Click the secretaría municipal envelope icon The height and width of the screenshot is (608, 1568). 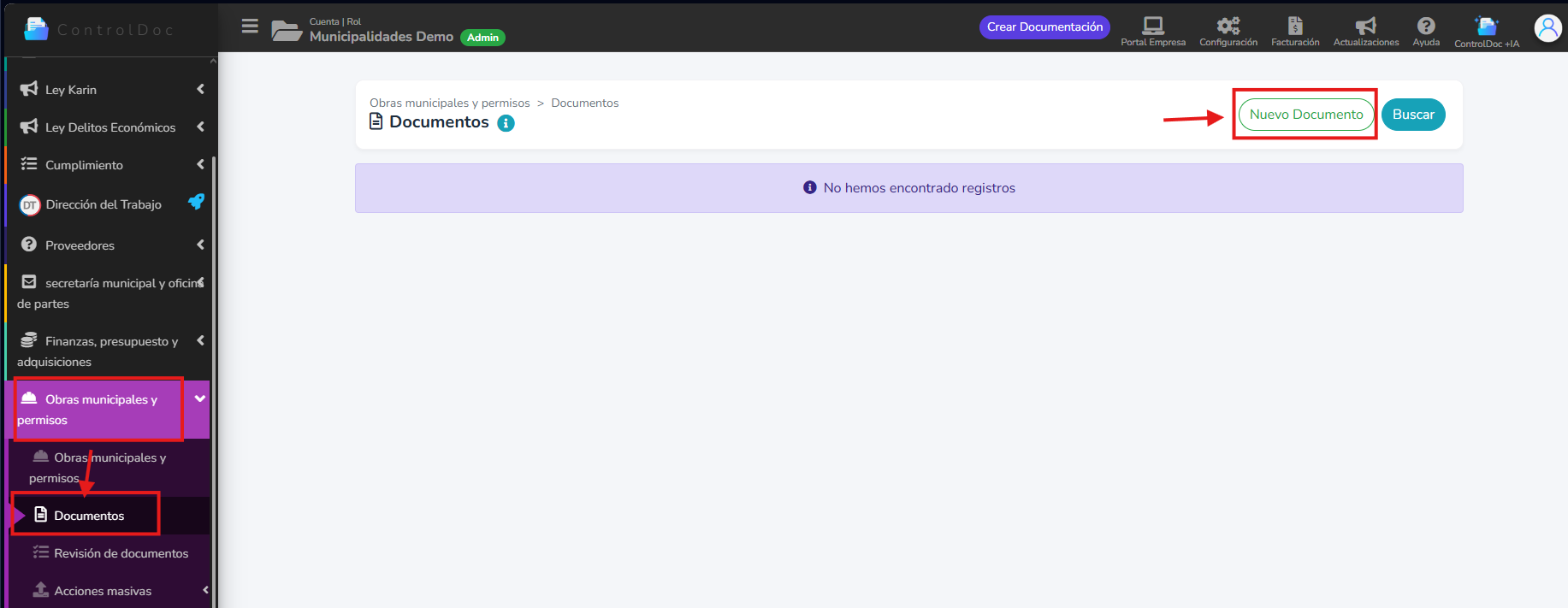coord(29,281)
